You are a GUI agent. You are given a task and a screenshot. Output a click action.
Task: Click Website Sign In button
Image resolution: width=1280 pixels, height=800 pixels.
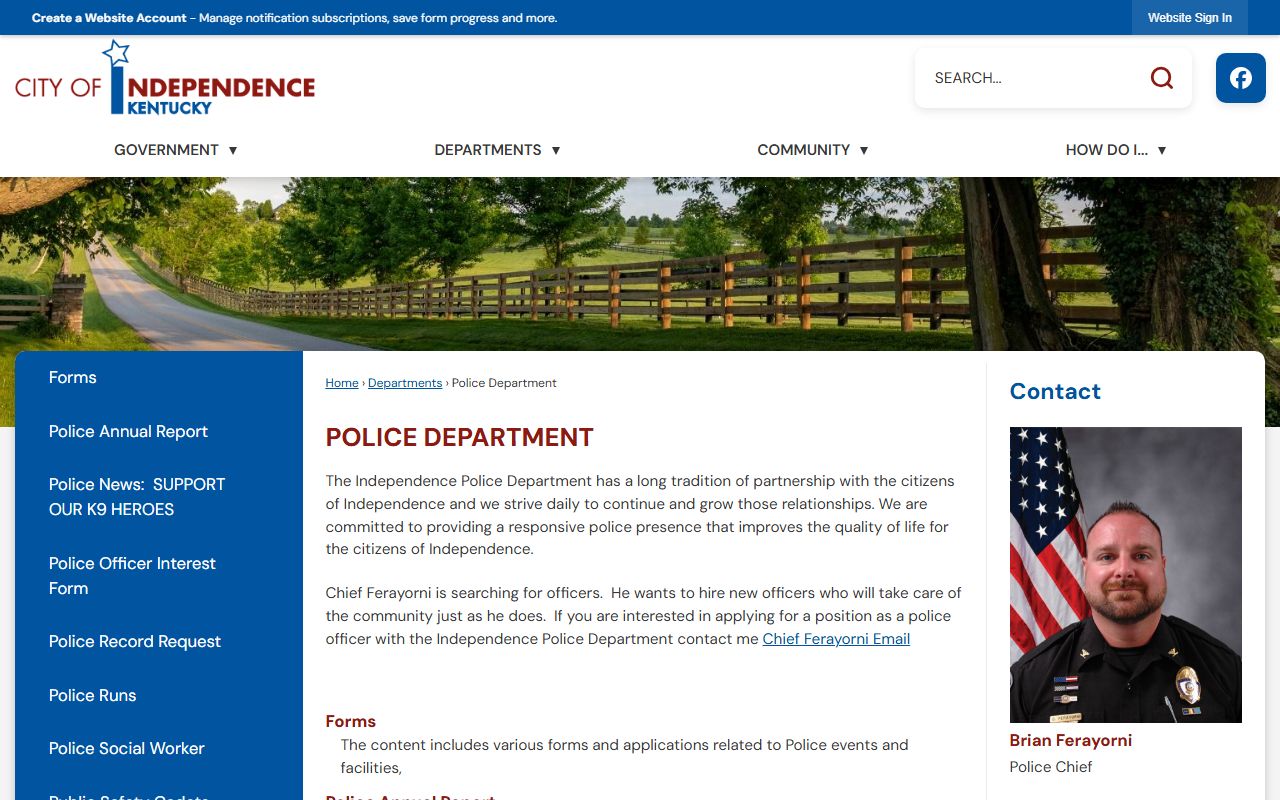pos(1189,18)
